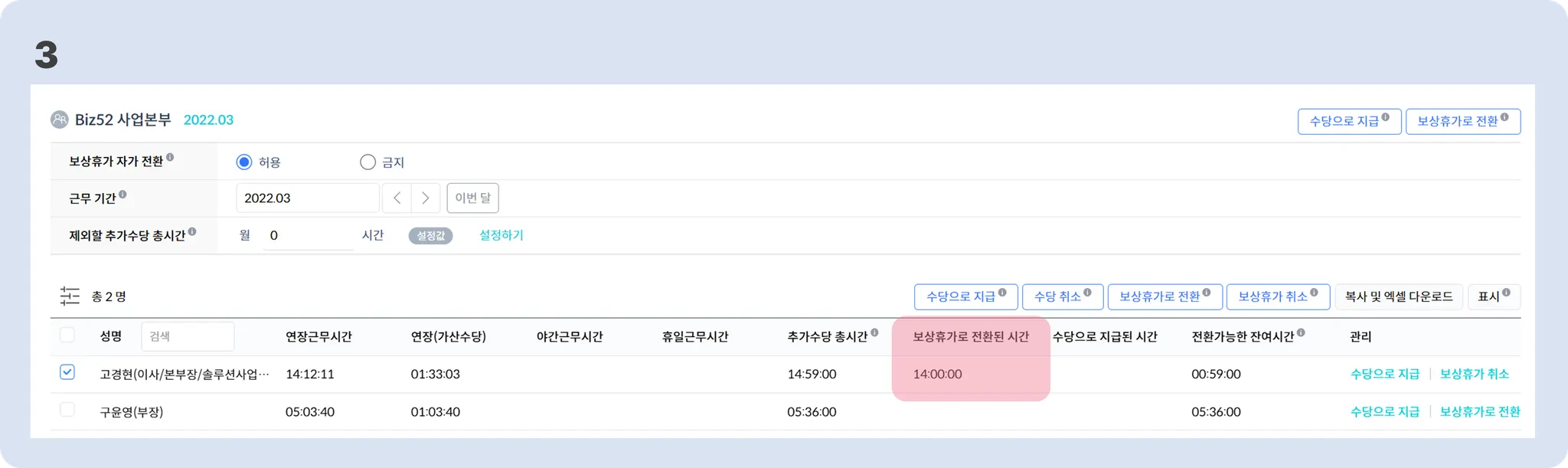Go to next month with right chevron
The height and width of the screenshot is (468, 1568).
(x=426, y=198)
